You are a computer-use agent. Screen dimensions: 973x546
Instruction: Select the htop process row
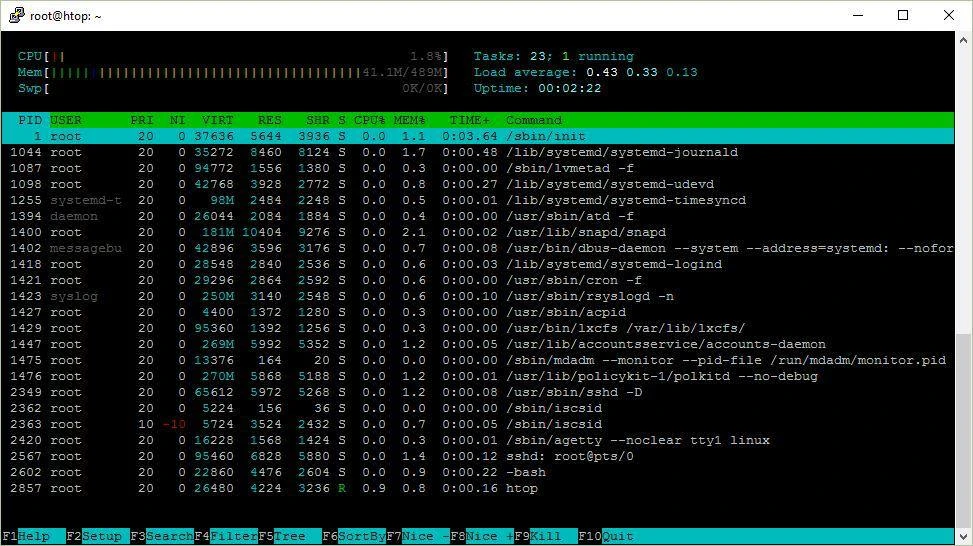pos(478,489)
